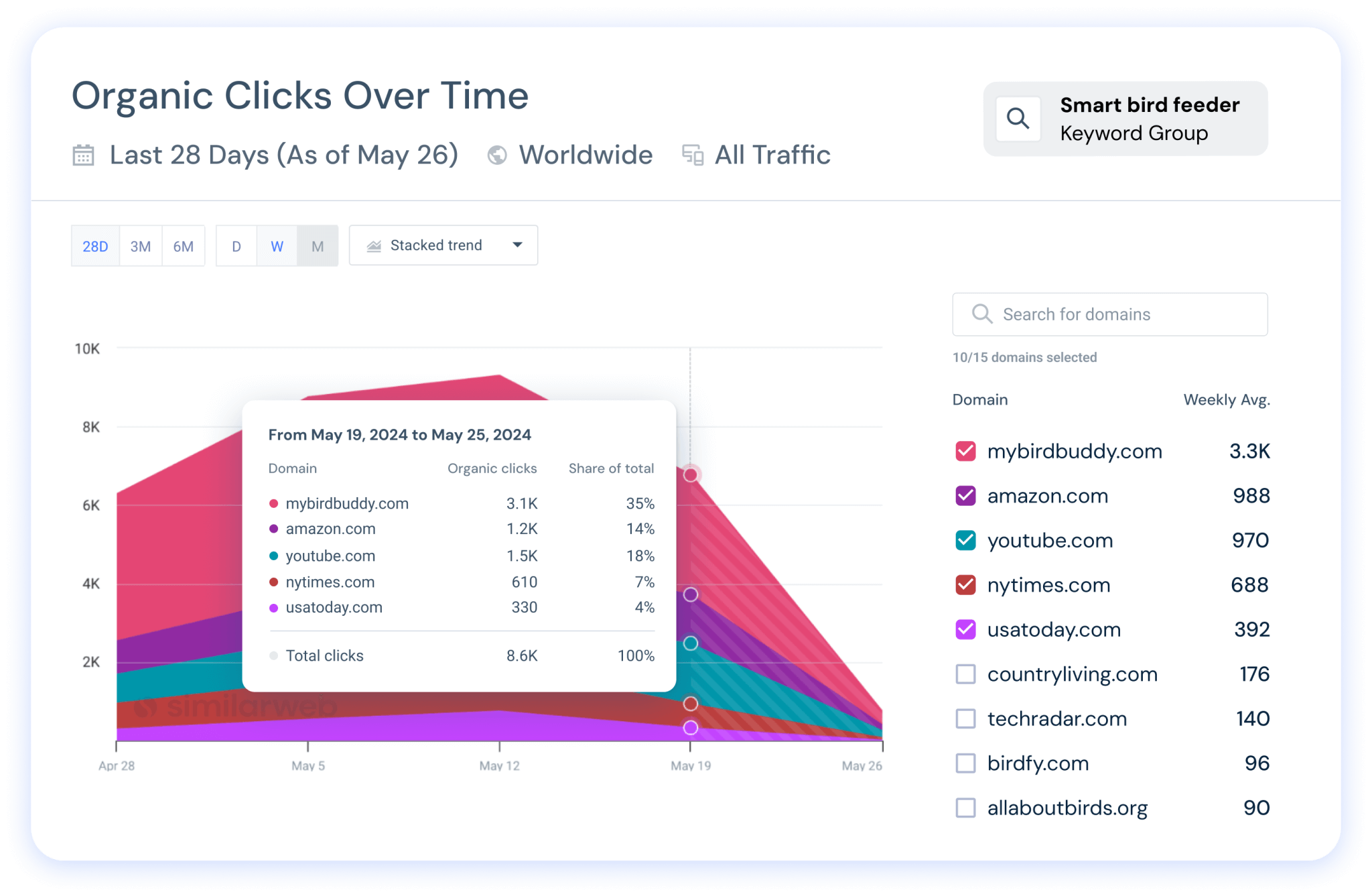Click the search icon in the domains field

point(981,314)
